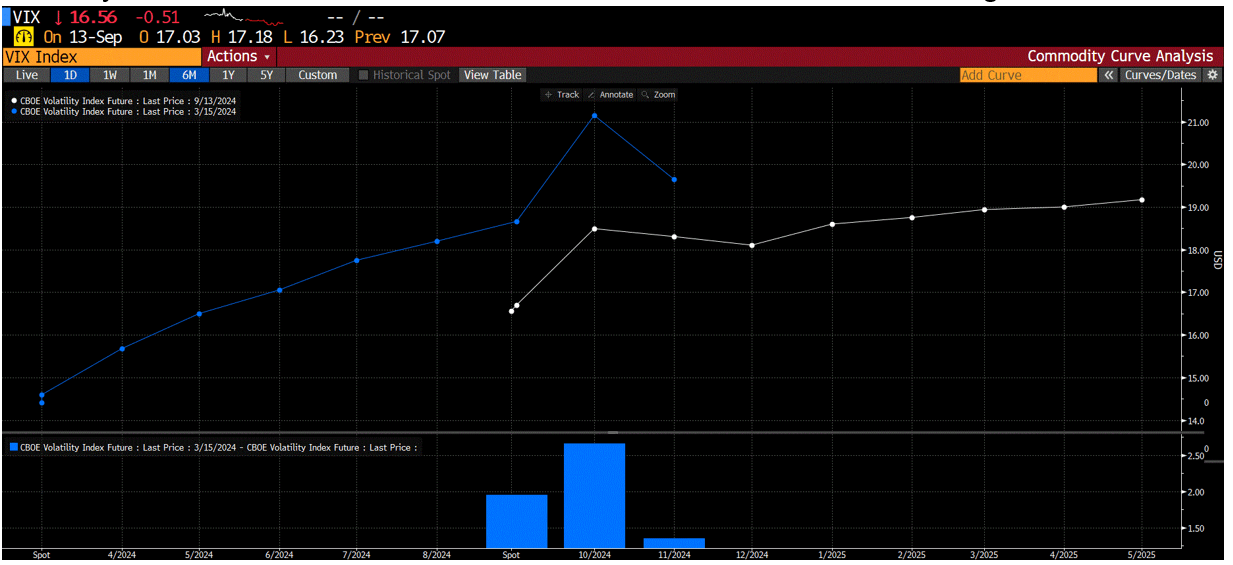Select the 5Y time range tab
This screenshot has height=565, width=1233.
tap(267, 75)
